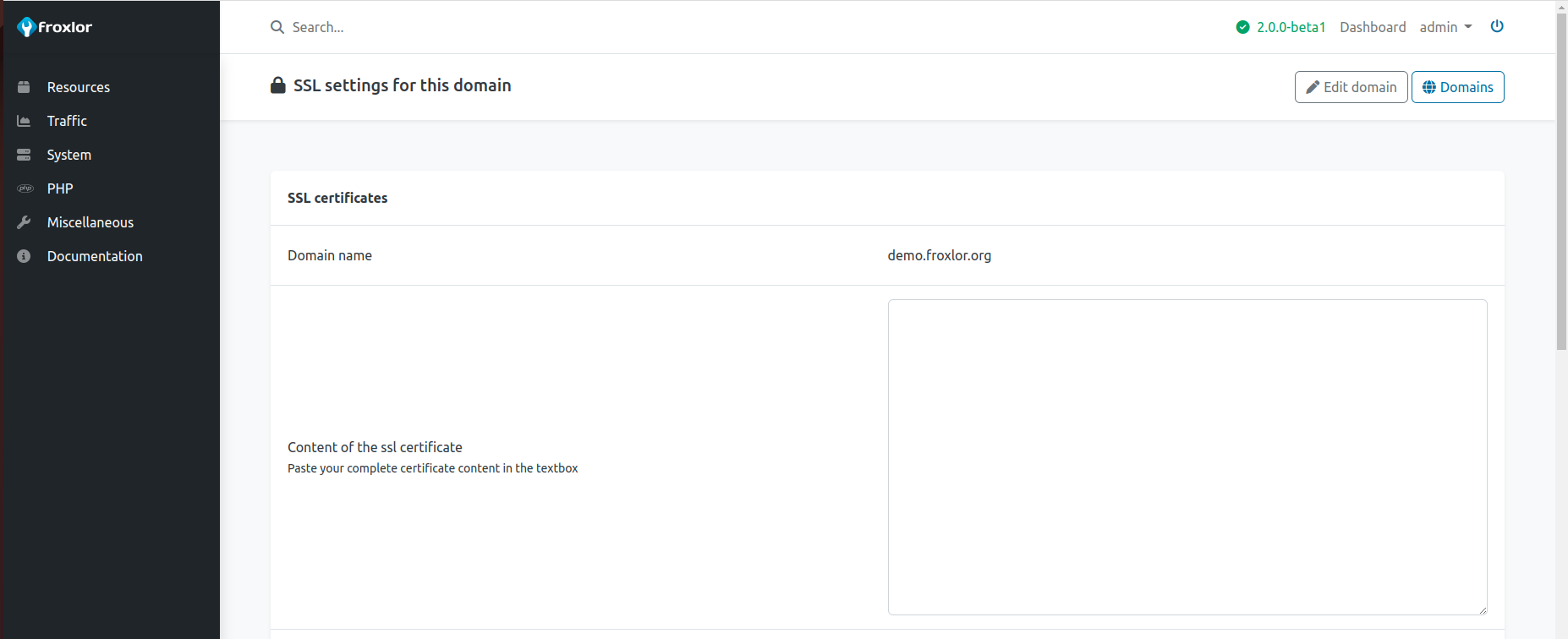Click into the SSL certificate content textbox
Screen dimensions: 1568x639
click(1187, 456)
